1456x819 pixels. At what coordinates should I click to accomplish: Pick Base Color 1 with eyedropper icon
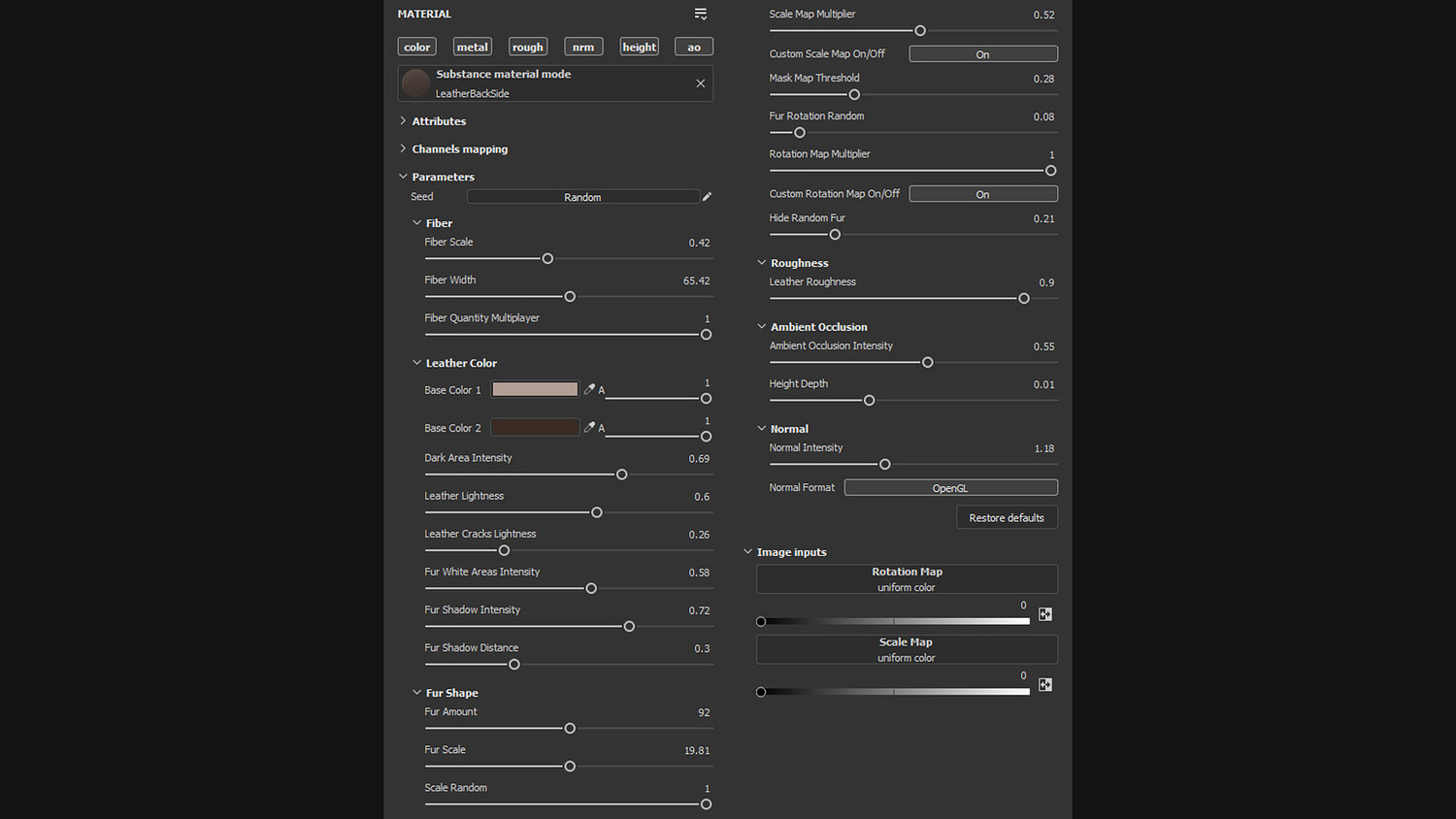589,389
